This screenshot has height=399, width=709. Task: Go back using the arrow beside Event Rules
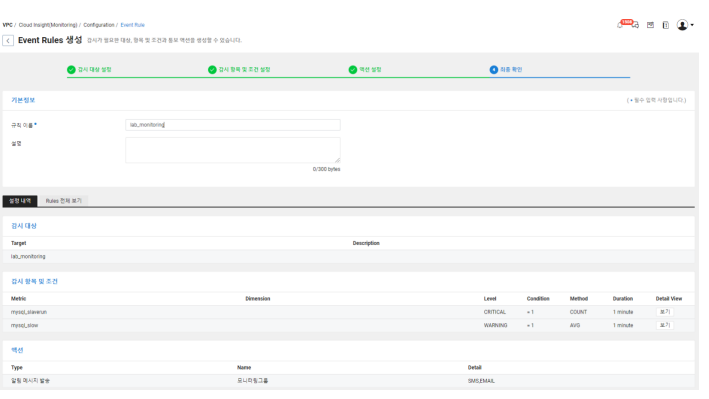8,41
